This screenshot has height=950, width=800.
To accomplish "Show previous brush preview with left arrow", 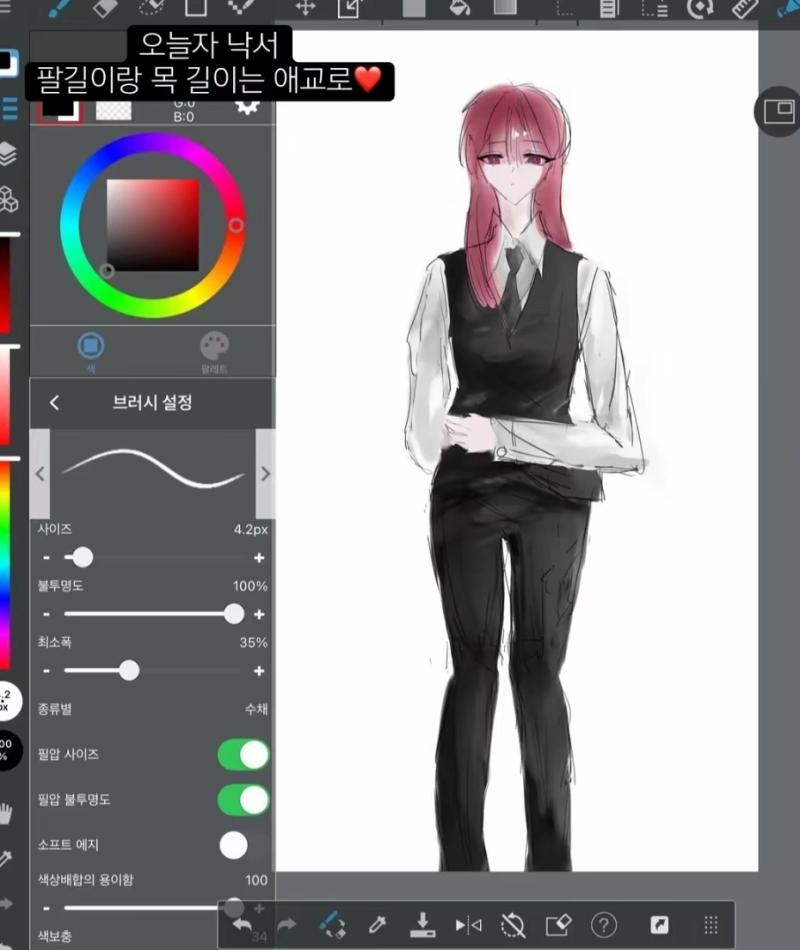I will pyautogui.click(x=40, y=474).
